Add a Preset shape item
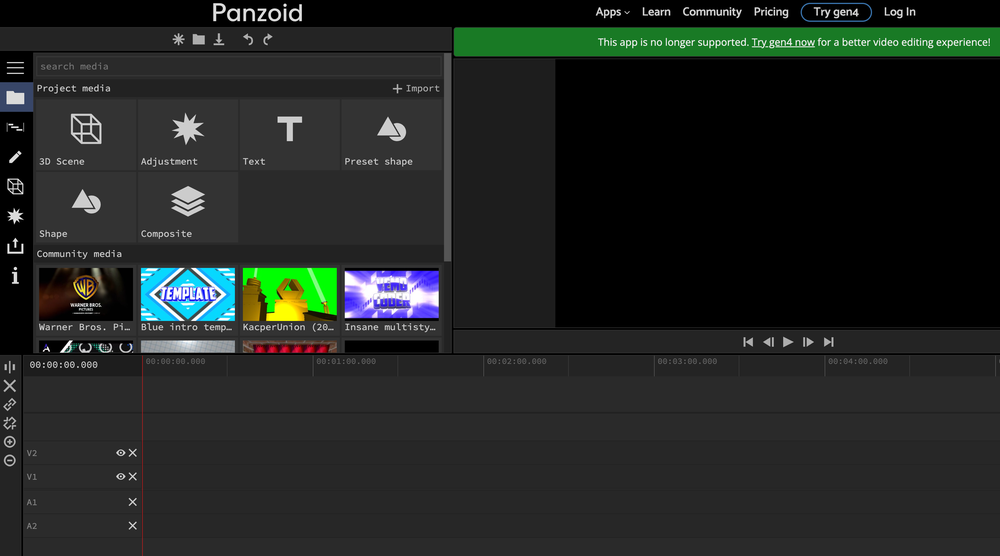 pos(391,135)
